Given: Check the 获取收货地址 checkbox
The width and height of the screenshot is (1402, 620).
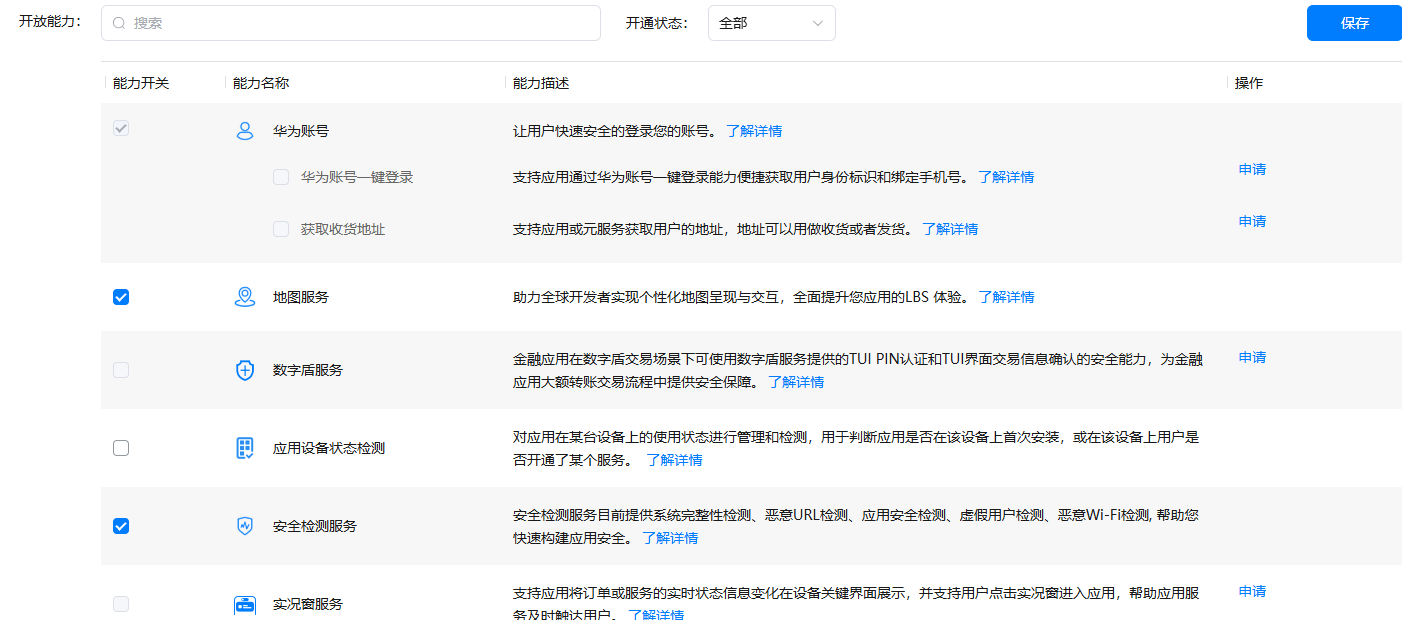Looking at the screenshot, I should coord(281,229).
